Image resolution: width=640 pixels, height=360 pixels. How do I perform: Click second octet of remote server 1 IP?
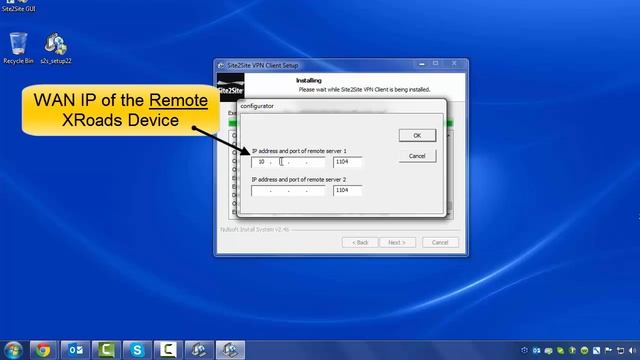280,162
